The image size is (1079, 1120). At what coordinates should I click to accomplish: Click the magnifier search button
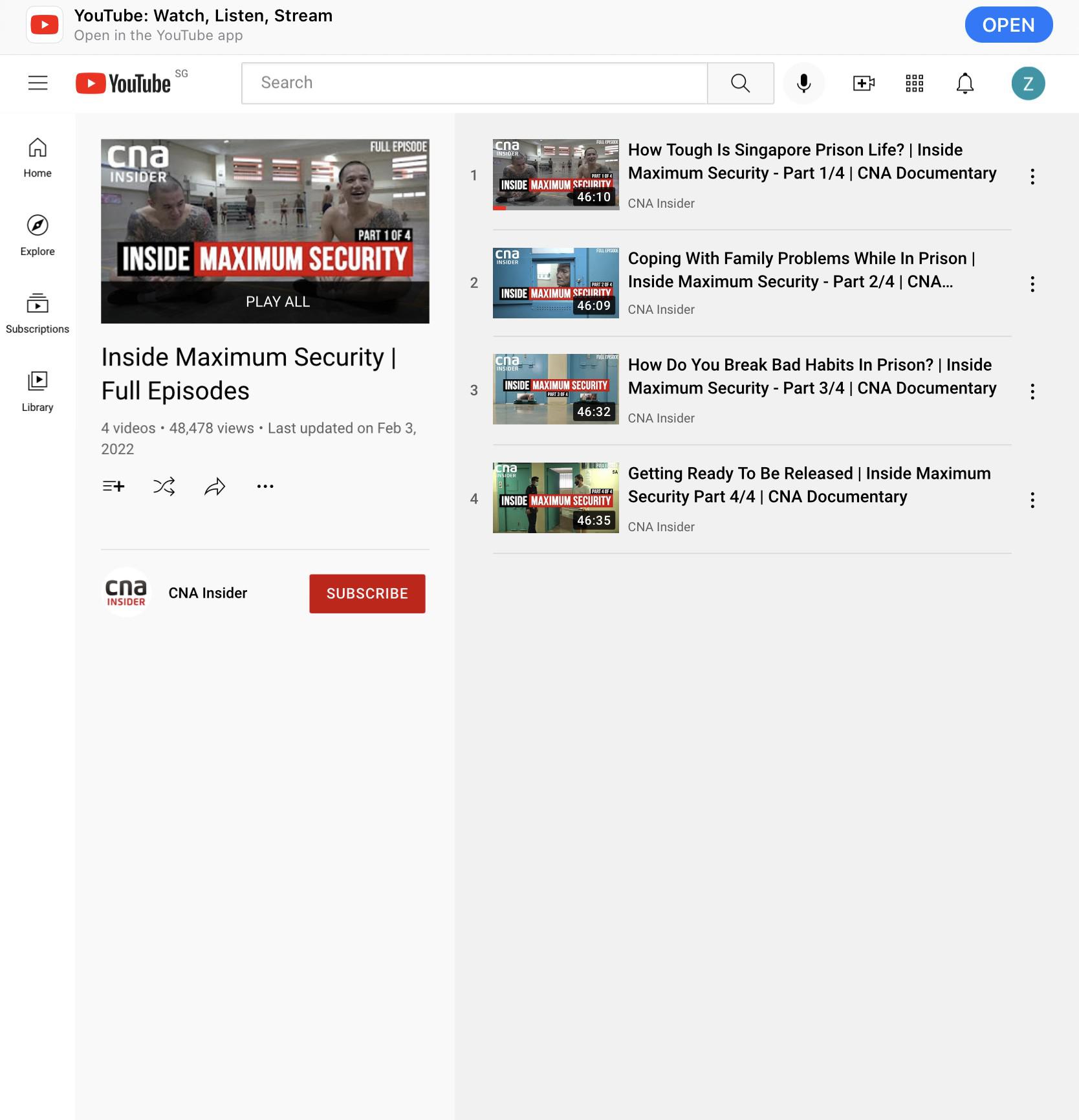coord(740,83)
